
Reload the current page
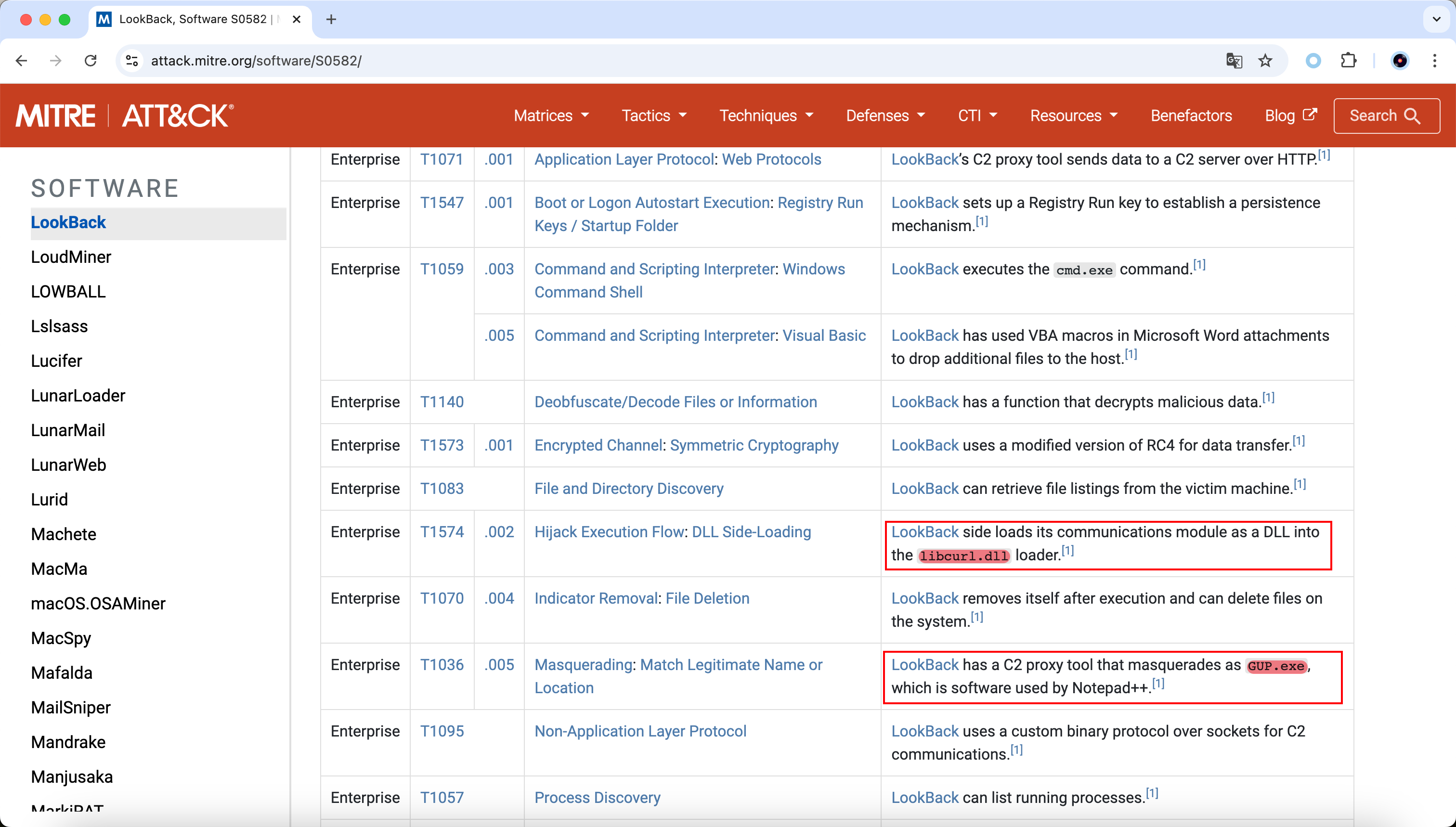(91, 61)
